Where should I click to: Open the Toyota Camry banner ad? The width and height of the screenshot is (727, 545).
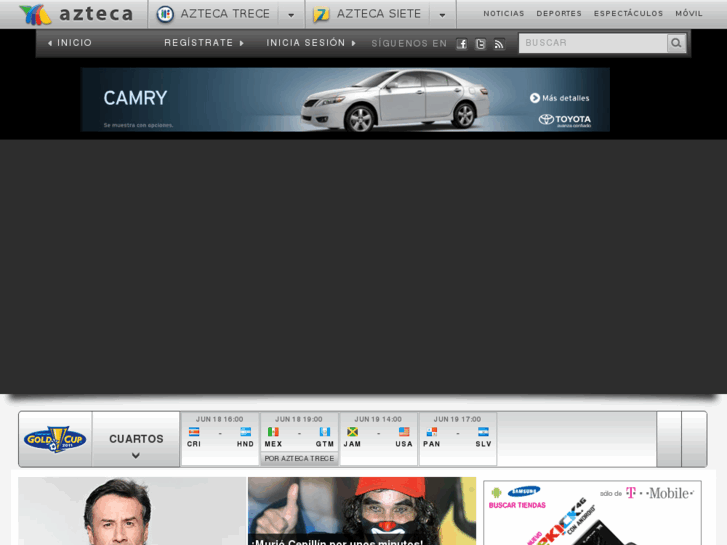(345, 99)
